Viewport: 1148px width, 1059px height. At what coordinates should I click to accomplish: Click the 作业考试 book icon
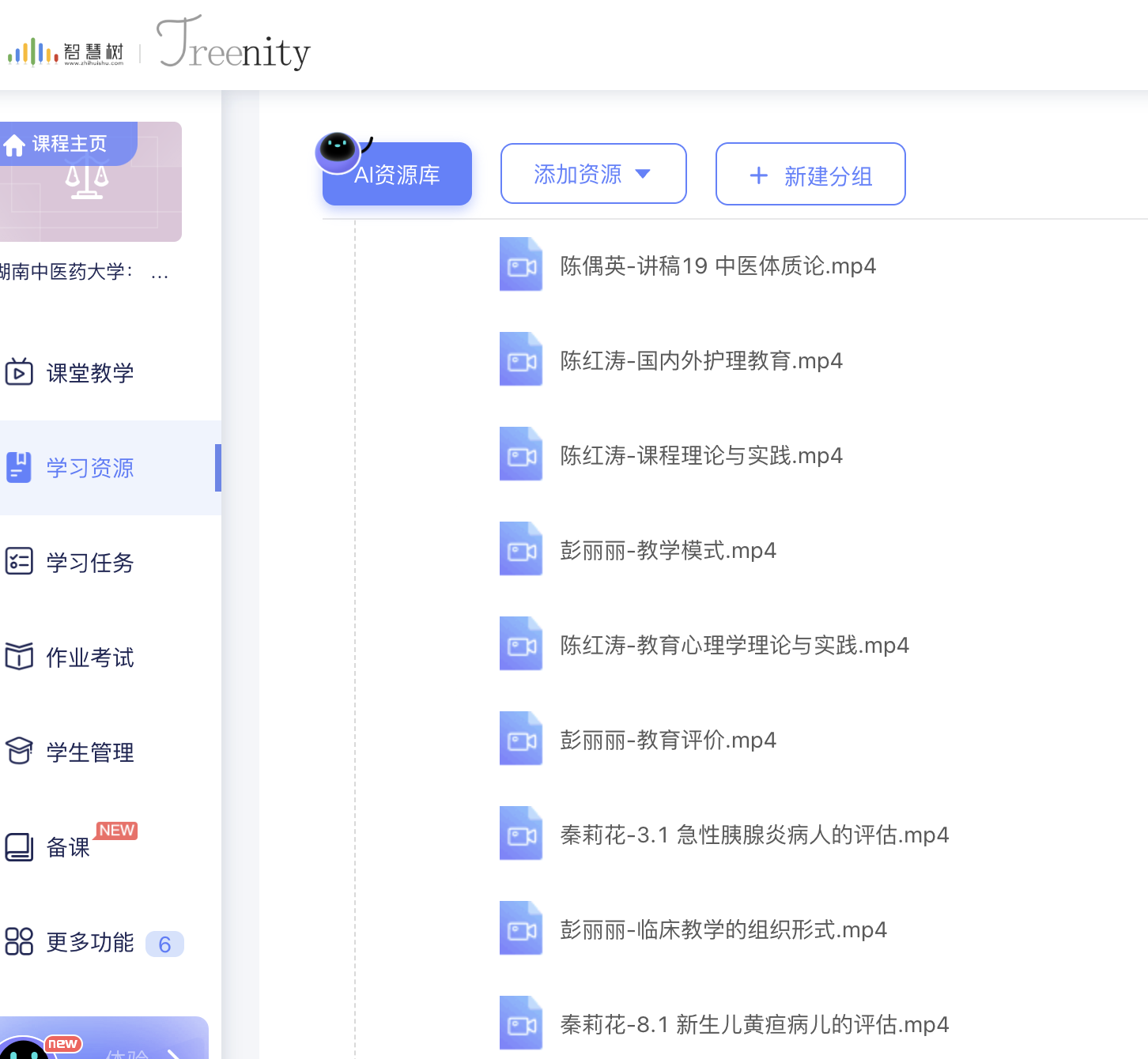[x=19, y=657]
